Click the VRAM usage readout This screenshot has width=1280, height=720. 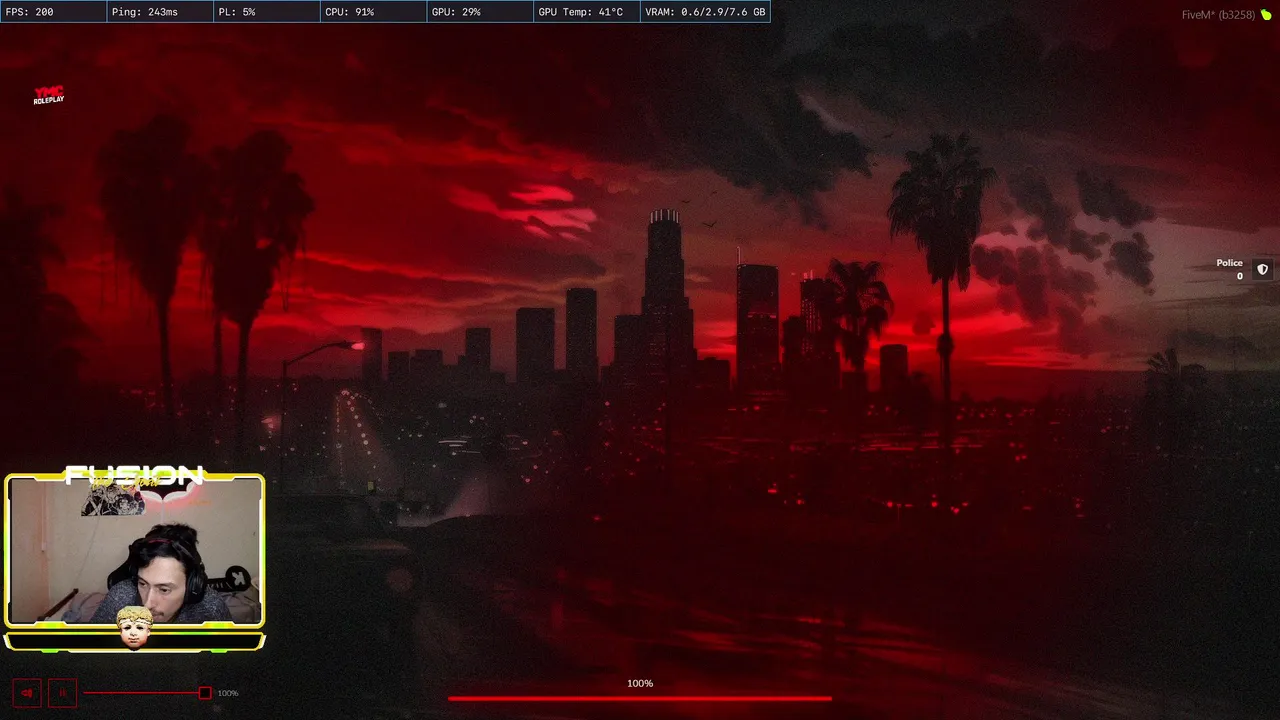click(x=705, y=12)
